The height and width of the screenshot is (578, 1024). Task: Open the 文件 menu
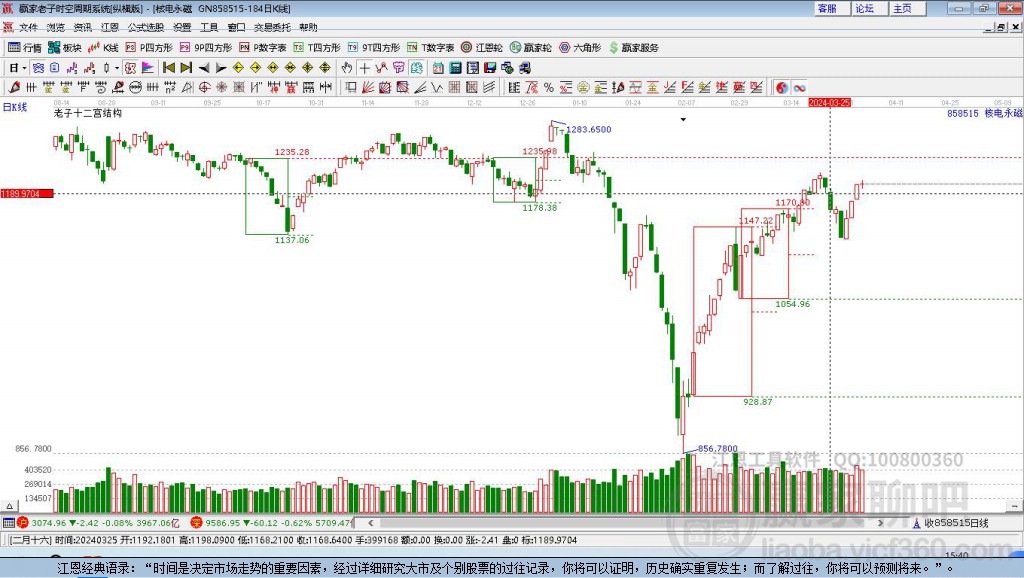coord(28,27)
